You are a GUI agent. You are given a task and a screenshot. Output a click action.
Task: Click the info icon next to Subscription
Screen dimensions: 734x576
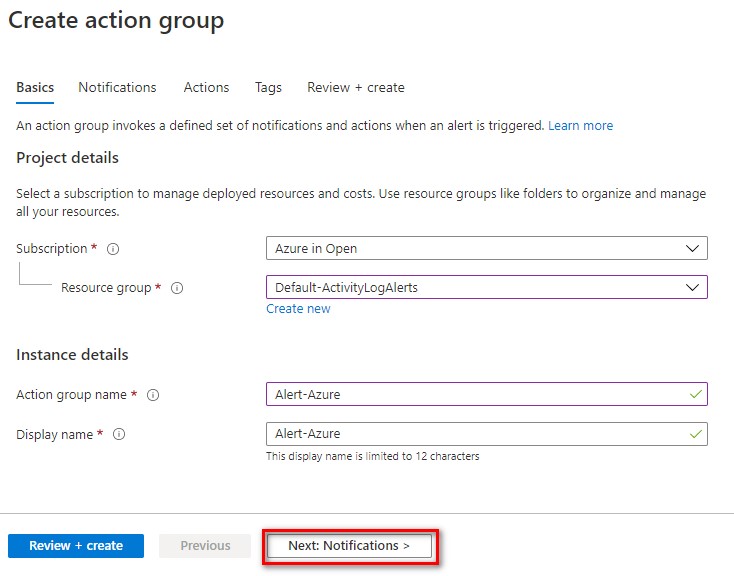click(x=113, y=249)
